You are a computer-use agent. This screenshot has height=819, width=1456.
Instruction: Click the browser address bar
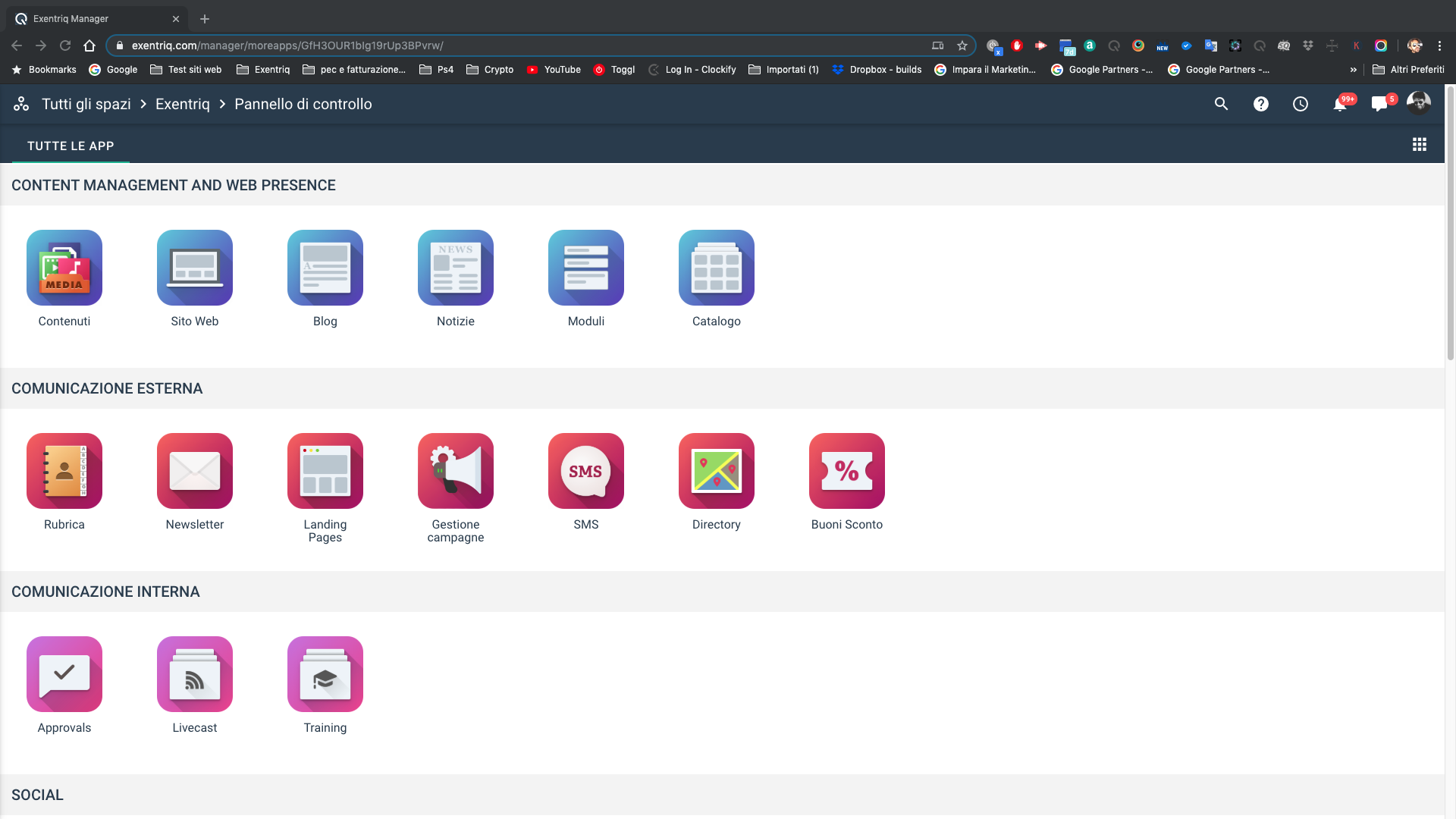523,45
